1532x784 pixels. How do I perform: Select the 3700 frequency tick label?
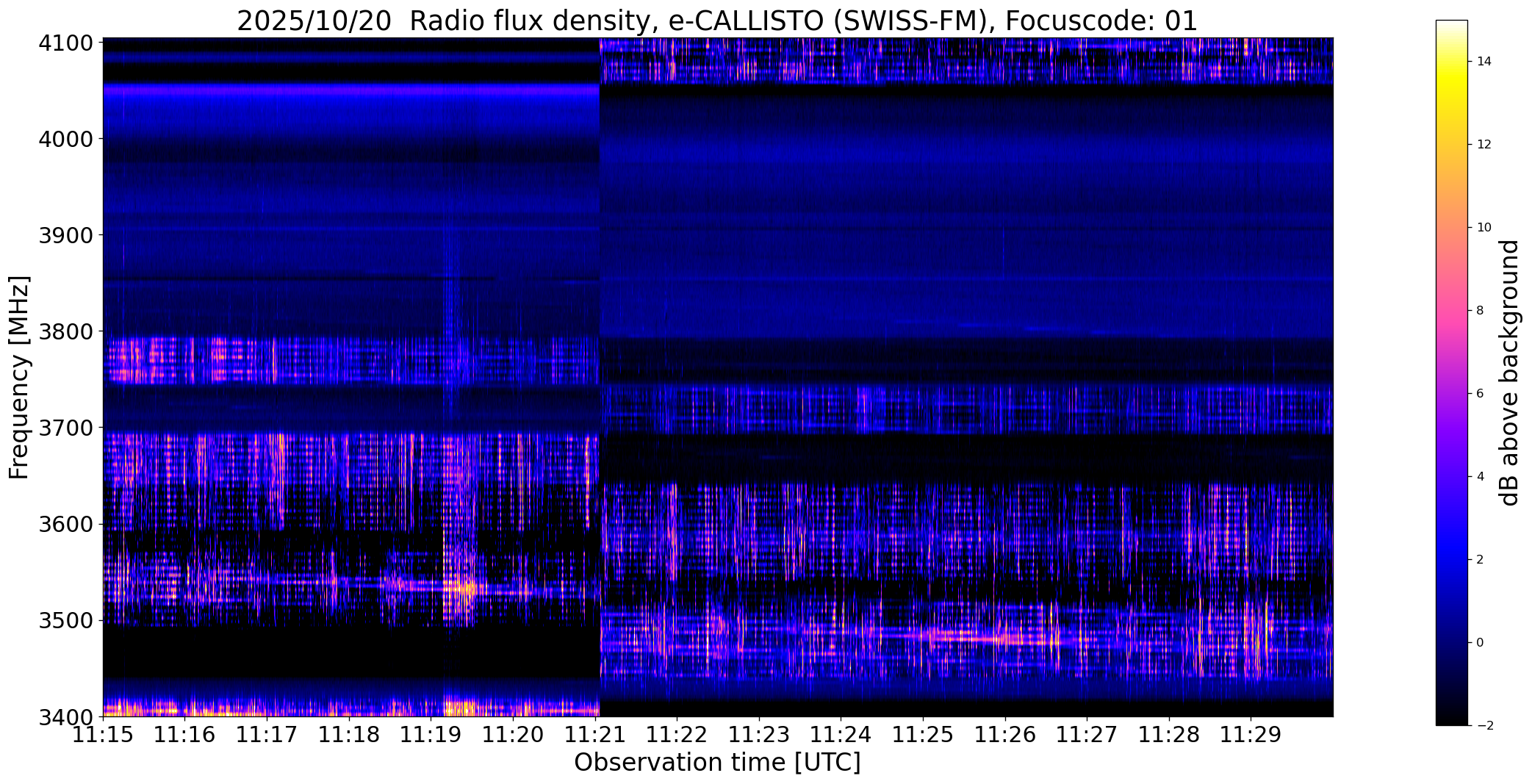[65, 428]
